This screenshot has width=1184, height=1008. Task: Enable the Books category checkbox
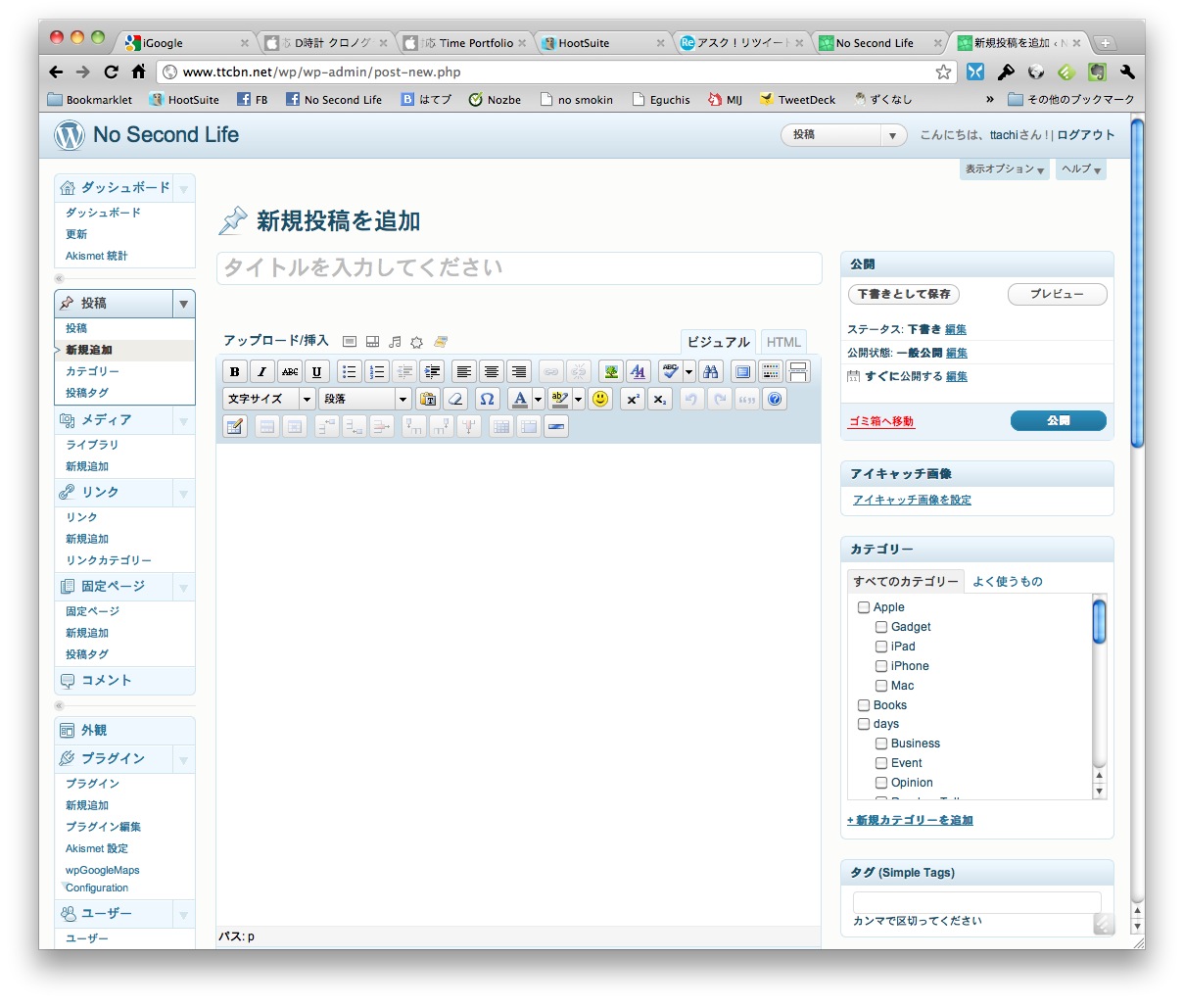[x=864, y=705]
